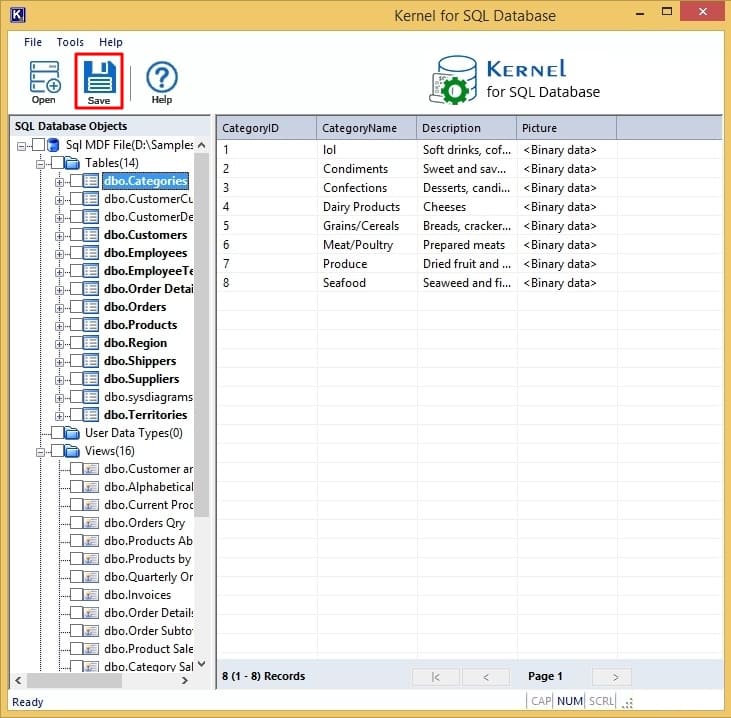The width and height of the screenshot is (731, 718).
Task: Click the dbo.Alphabetical view icon
Action: [91, 487]
